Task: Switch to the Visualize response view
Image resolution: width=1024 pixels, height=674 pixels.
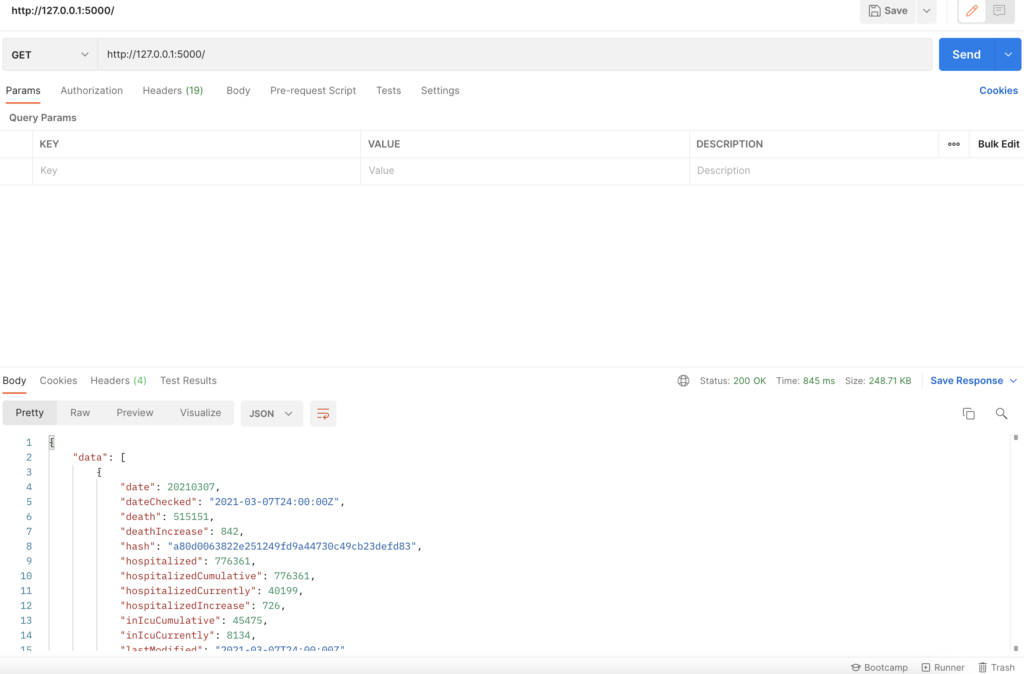Action: [x=200, y=413]
